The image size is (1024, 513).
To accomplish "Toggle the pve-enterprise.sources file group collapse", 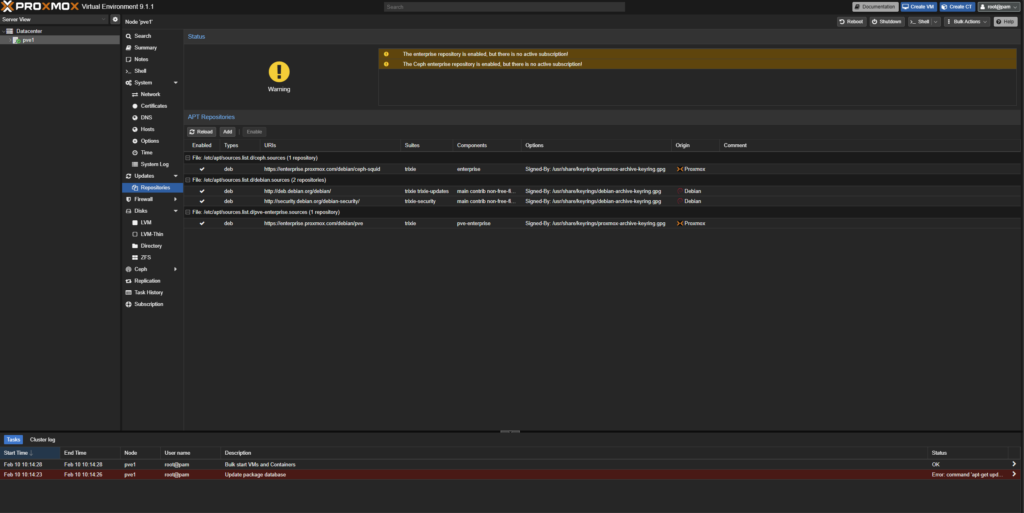I will (188, 212).
